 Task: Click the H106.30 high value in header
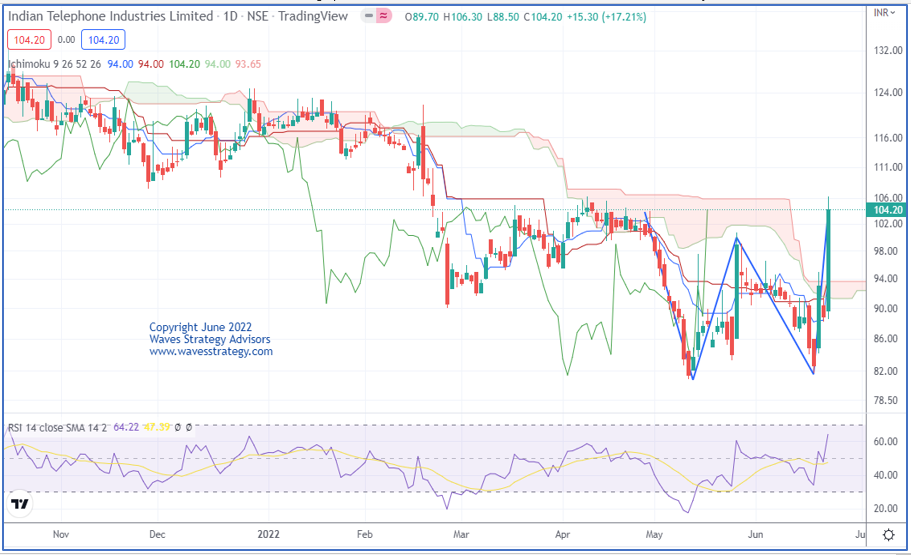[x=462, y=17]
